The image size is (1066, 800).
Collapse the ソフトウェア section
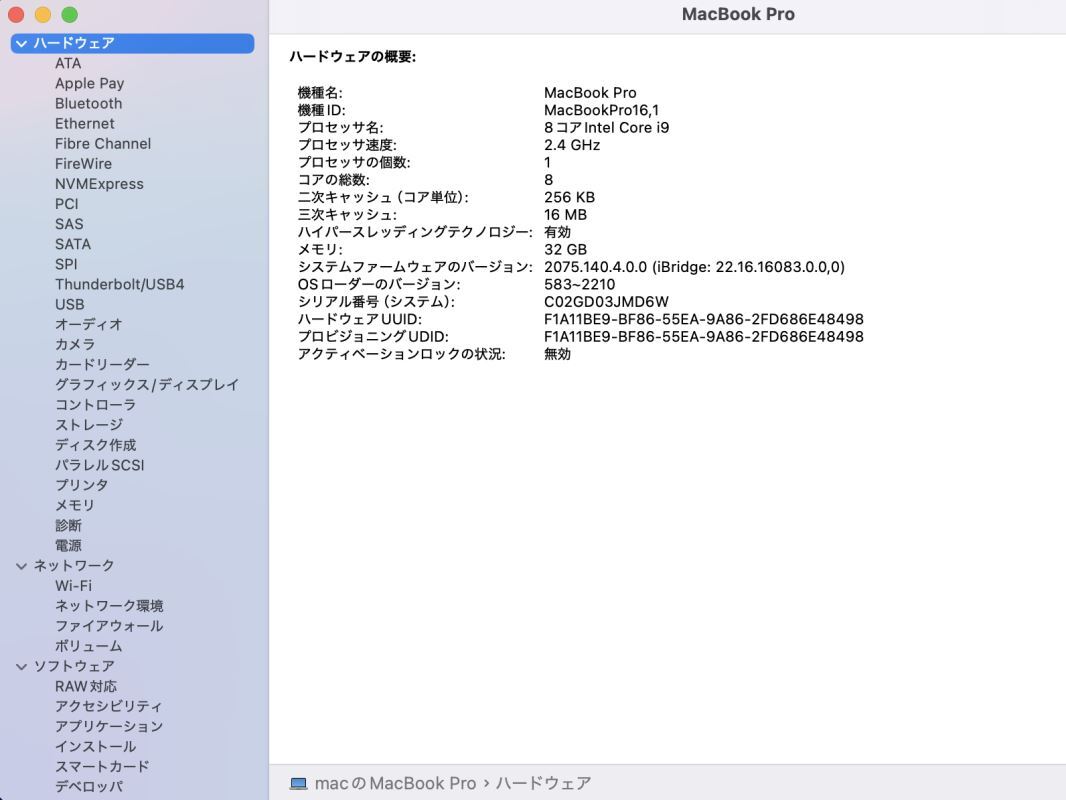tap(22, 666)
